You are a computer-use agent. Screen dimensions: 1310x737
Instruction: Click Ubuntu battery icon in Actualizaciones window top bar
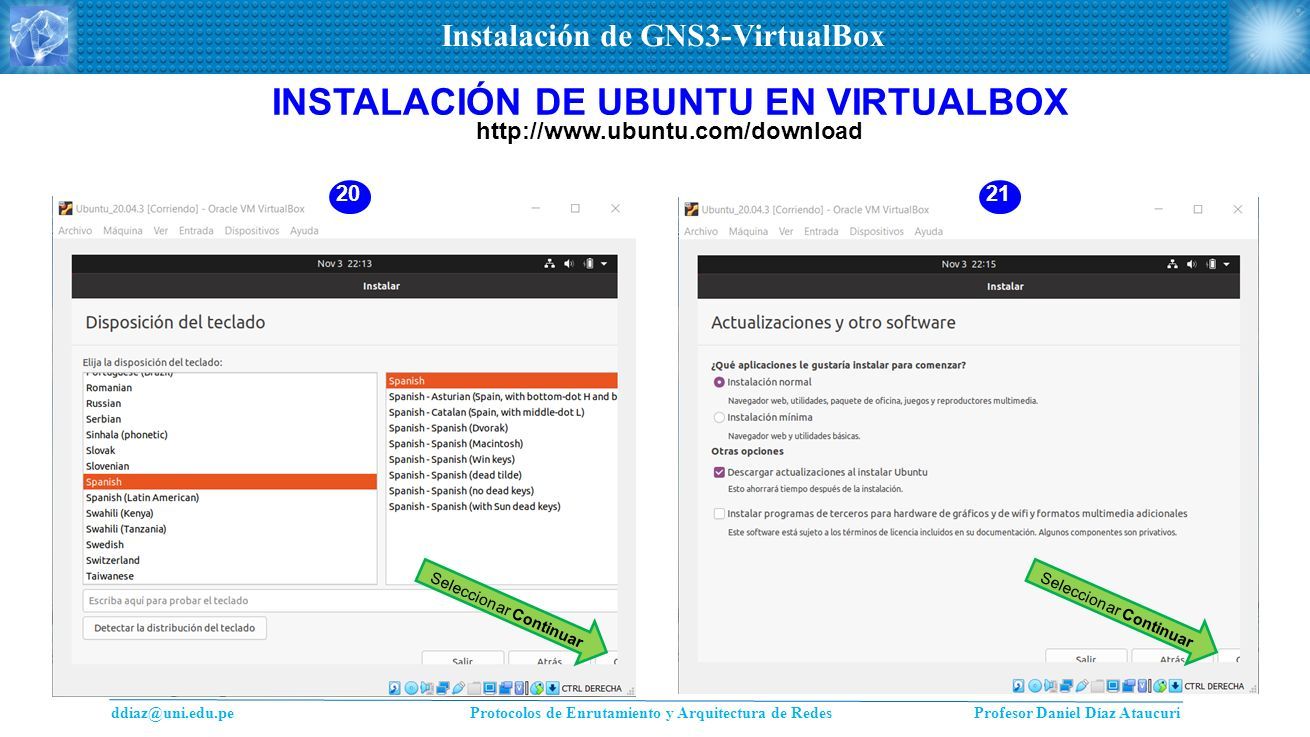point(1212,264)
